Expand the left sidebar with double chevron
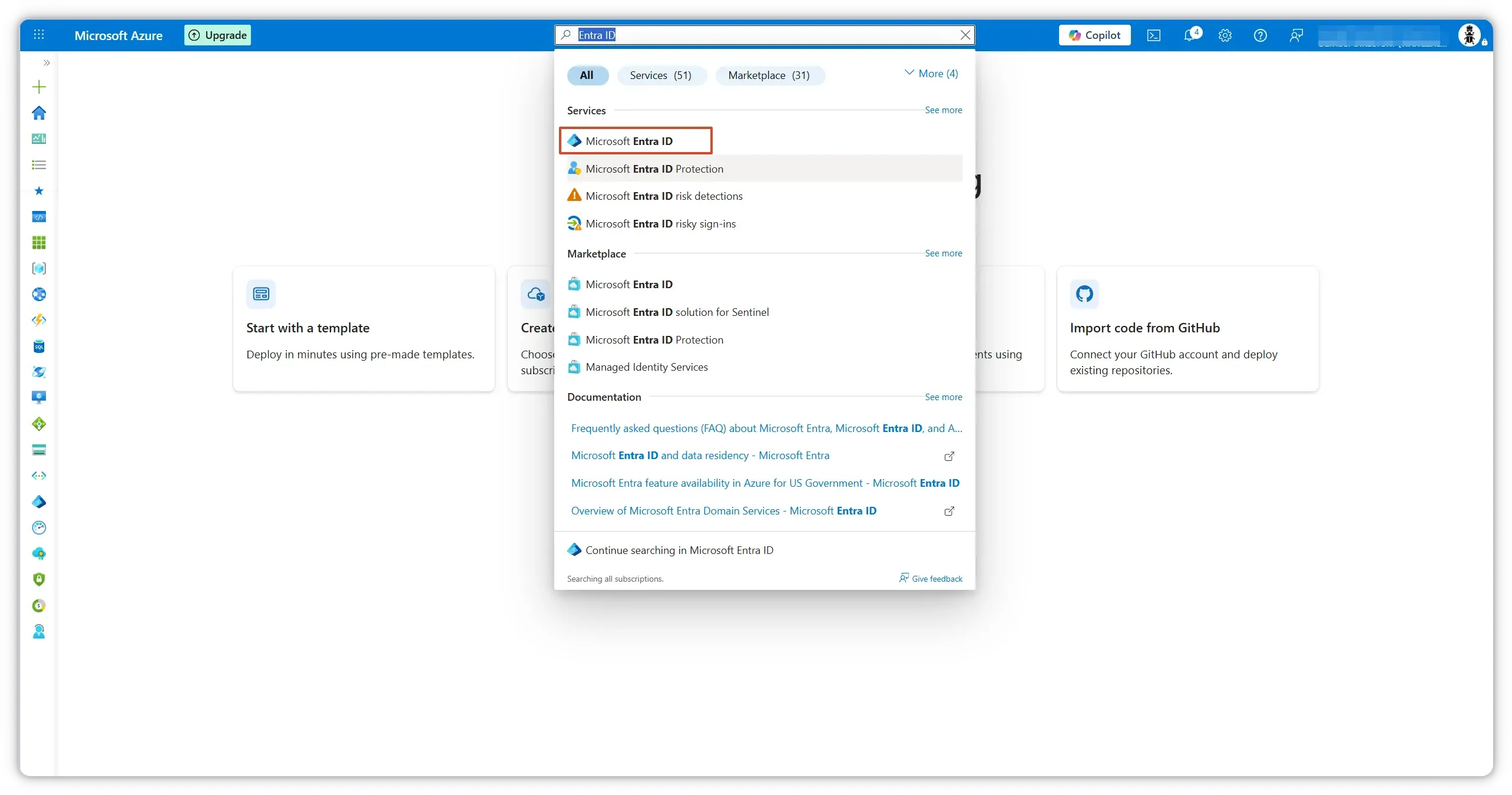Screen dimensions: 1512x795 [x=47, y=62]
